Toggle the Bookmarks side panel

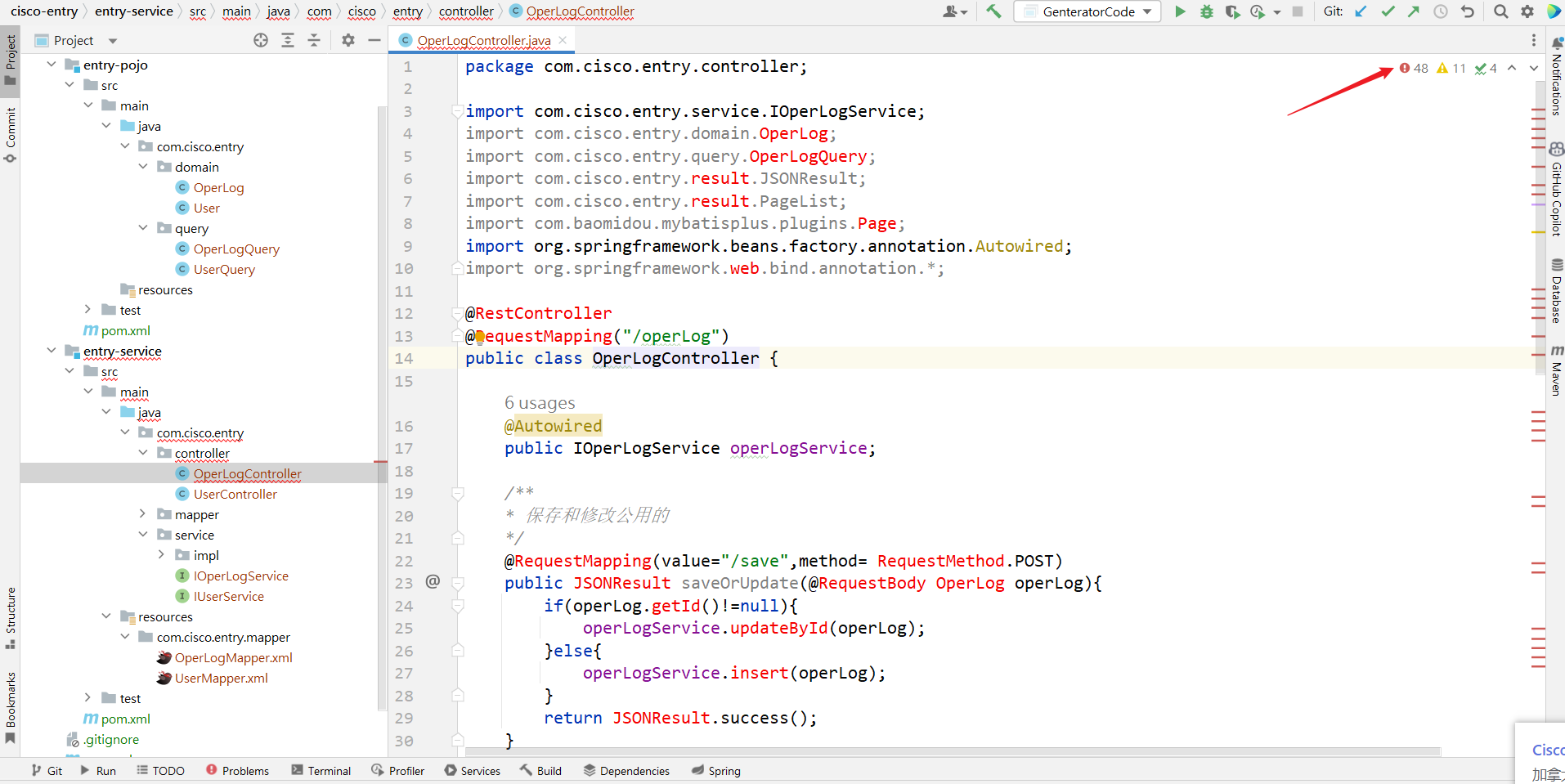point(10,707)
